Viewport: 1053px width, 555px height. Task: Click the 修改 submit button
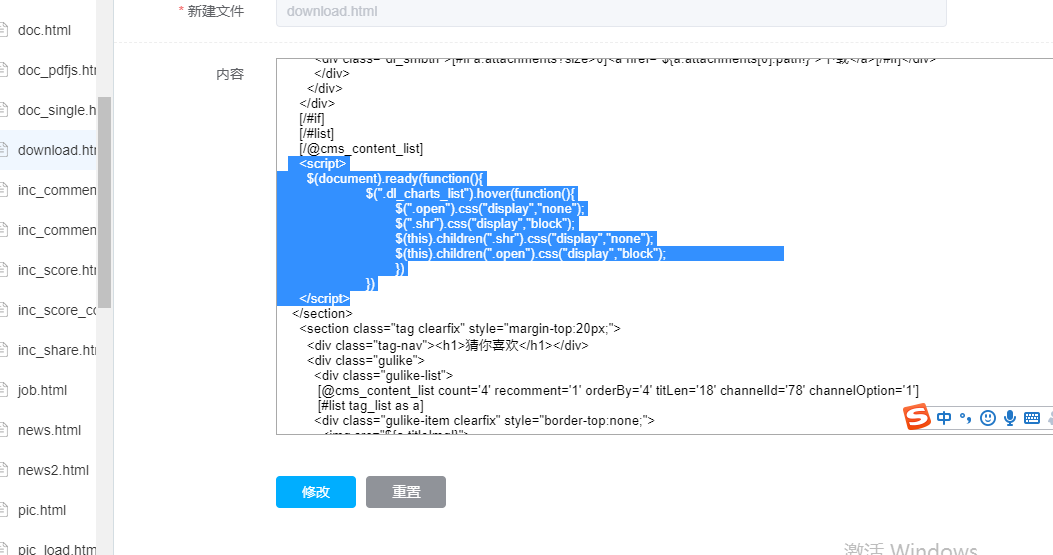click(316, 492)
